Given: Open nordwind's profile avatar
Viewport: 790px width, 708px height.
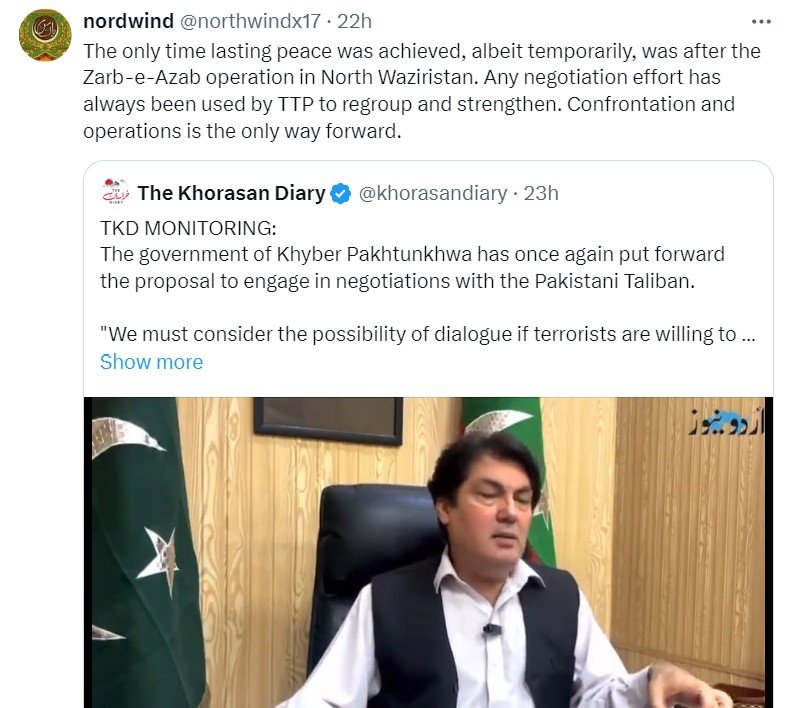Looking at the screenshot, I should pyautogui.click(x=45, y=35).
